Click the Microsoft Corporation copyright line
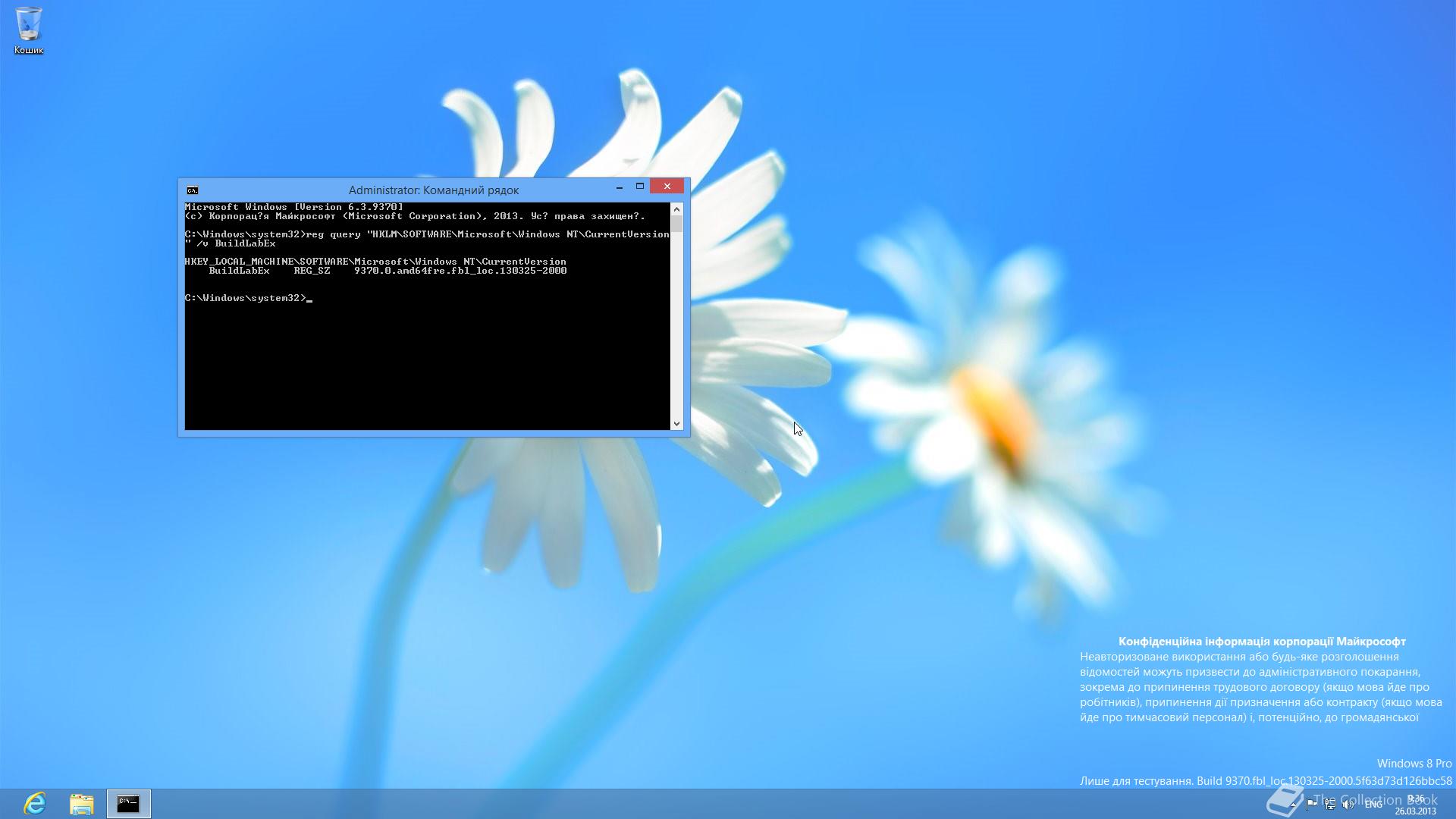 point(415,216)
